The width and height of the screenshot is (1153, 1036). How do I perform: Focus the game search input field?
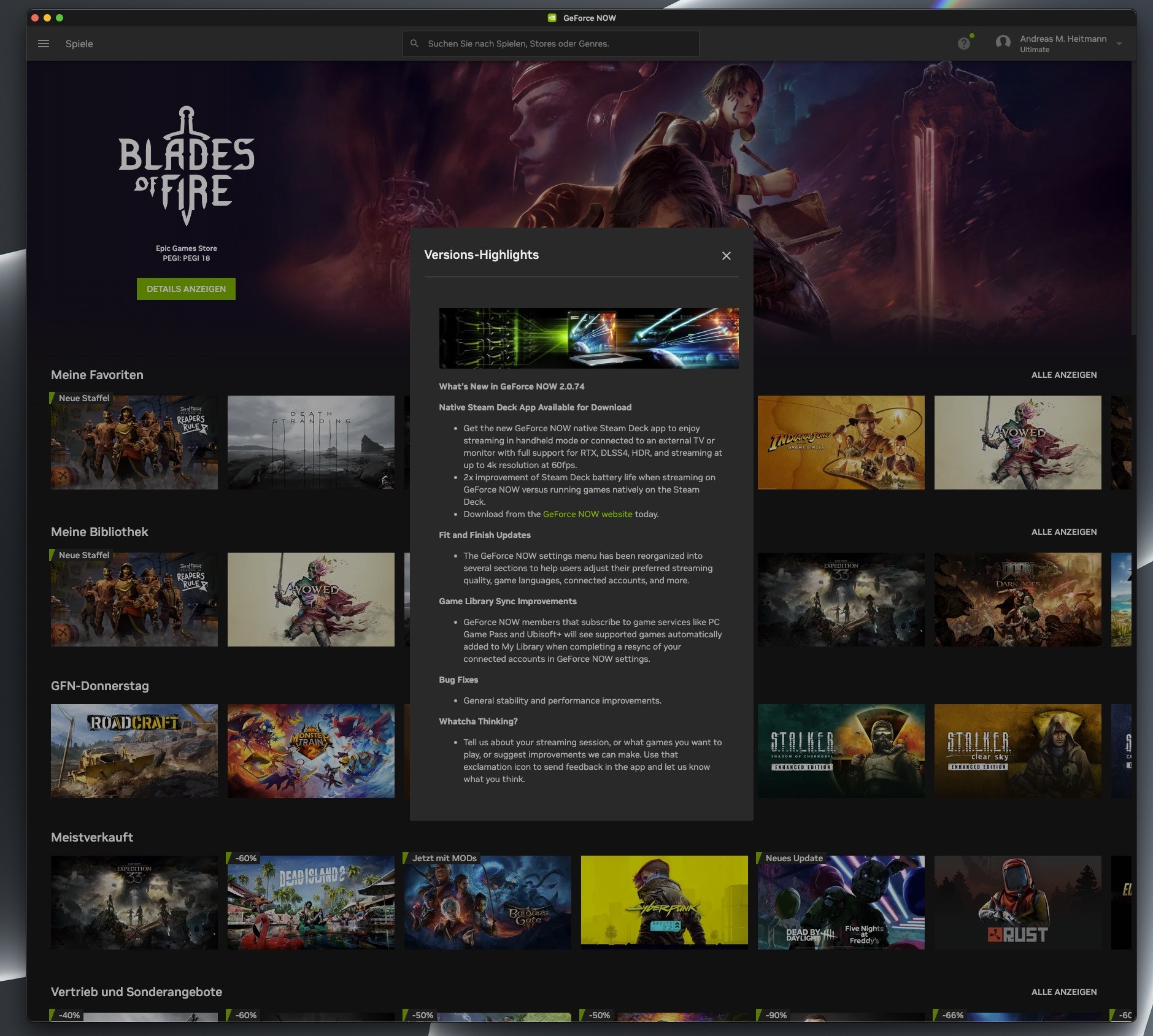550,44
